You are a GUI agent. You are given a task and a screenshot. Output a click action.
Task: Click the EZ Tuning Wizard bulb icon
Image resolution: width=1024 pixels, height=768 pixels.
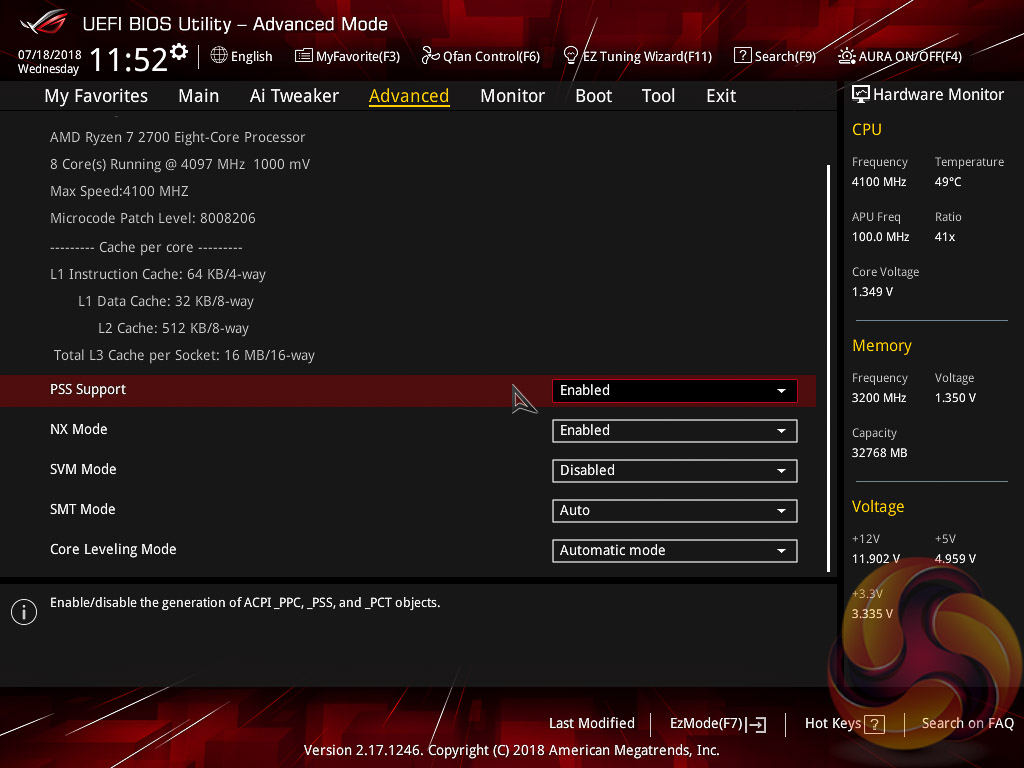571,56
